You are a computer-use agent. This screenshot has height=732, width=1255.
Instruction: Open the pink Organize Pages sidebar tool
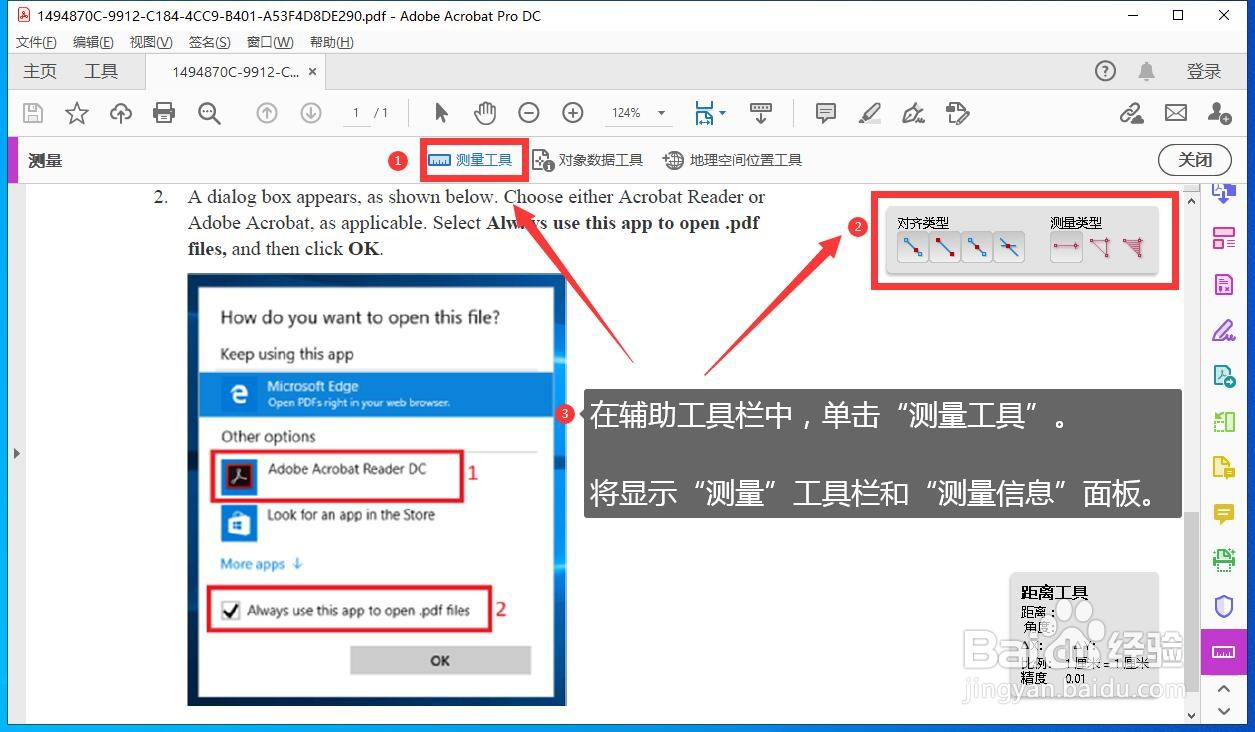pos(1224,238)
